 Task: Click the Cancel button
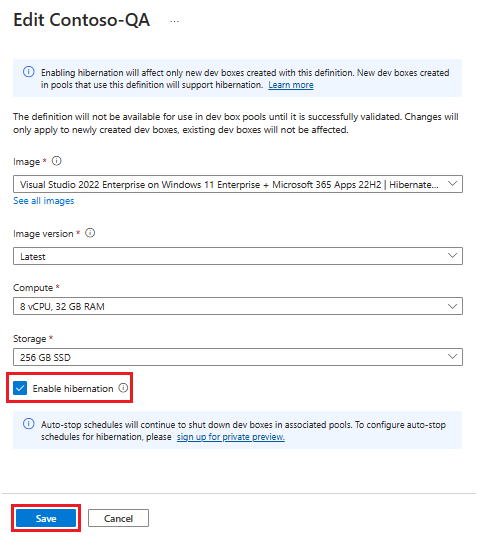(x=118, y=518)
